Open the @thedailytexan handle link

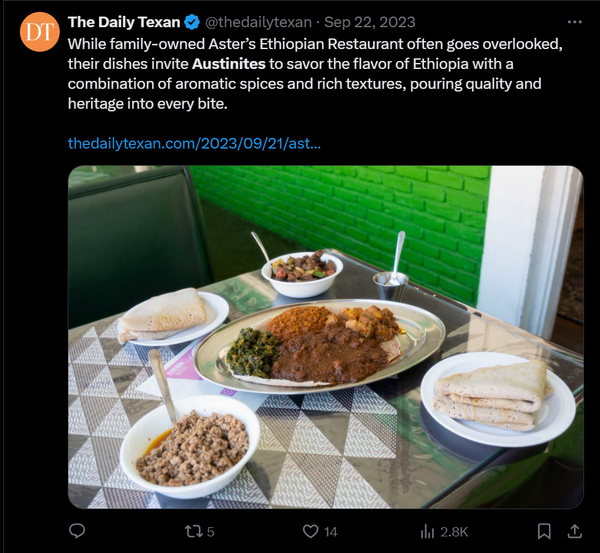pos(258,22)
